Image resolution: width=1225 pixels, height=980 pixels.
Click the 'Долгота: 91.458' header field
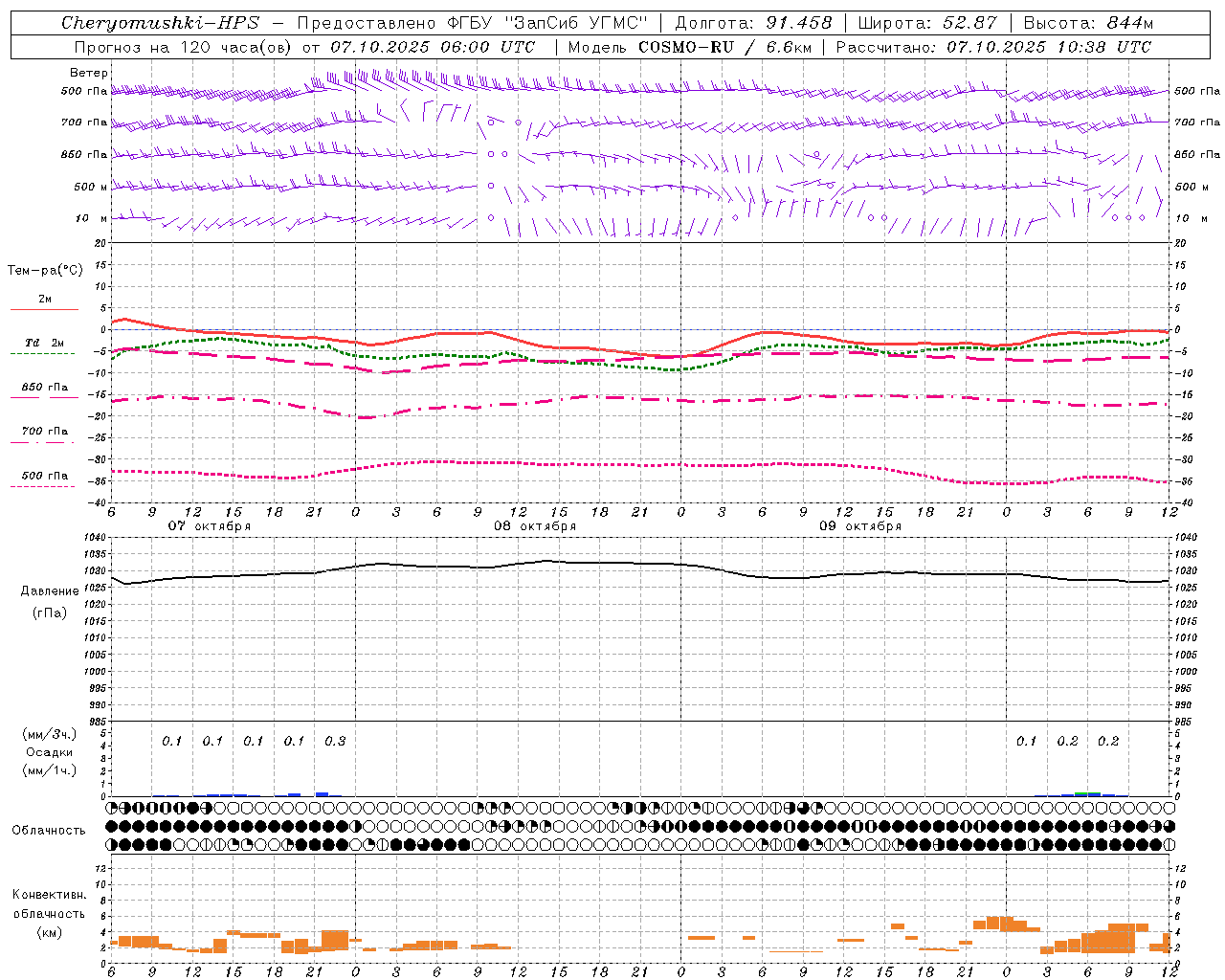click(x=754, y=23)
